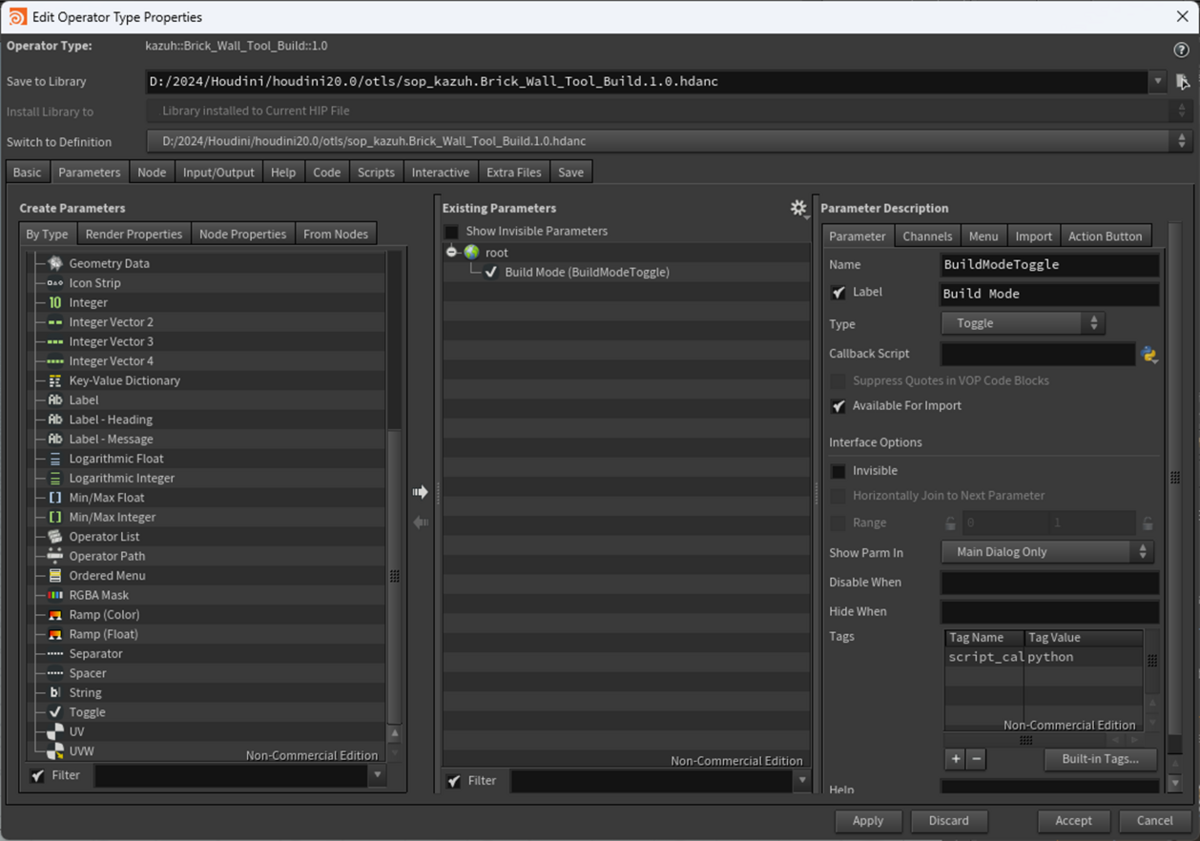This screenshot has height=841, width=1200.
Task: Click the Apply button
Action: [x=868, y=820]
